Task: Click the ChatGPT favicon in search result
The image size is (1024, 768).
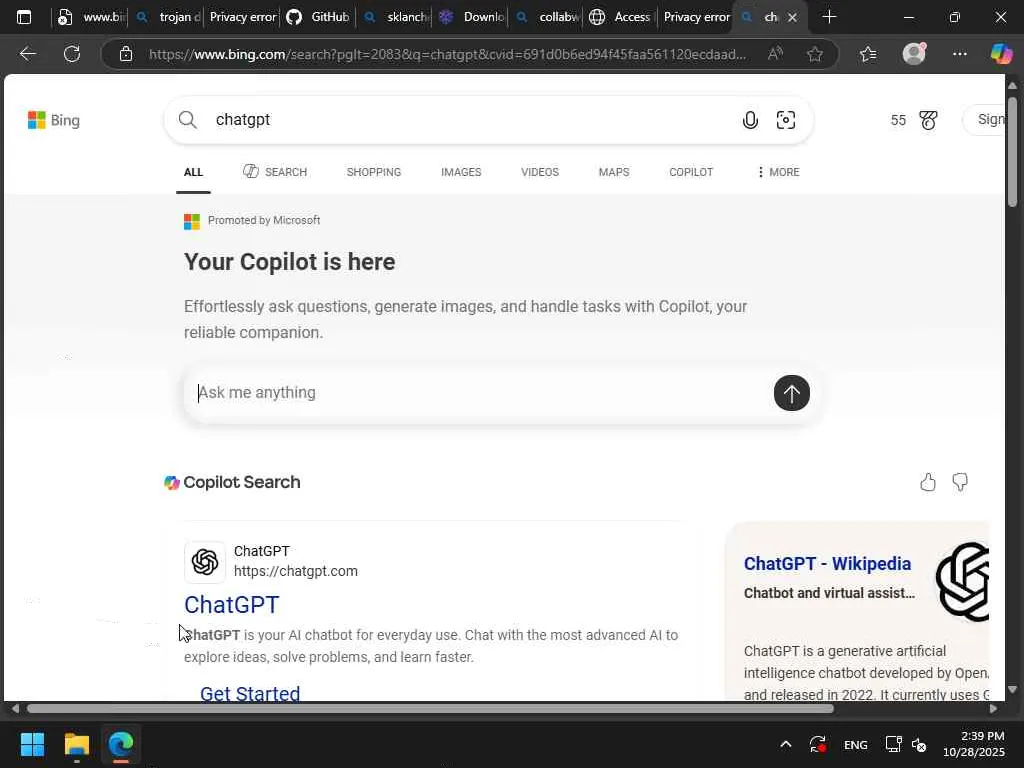Action: click(205, 562)
